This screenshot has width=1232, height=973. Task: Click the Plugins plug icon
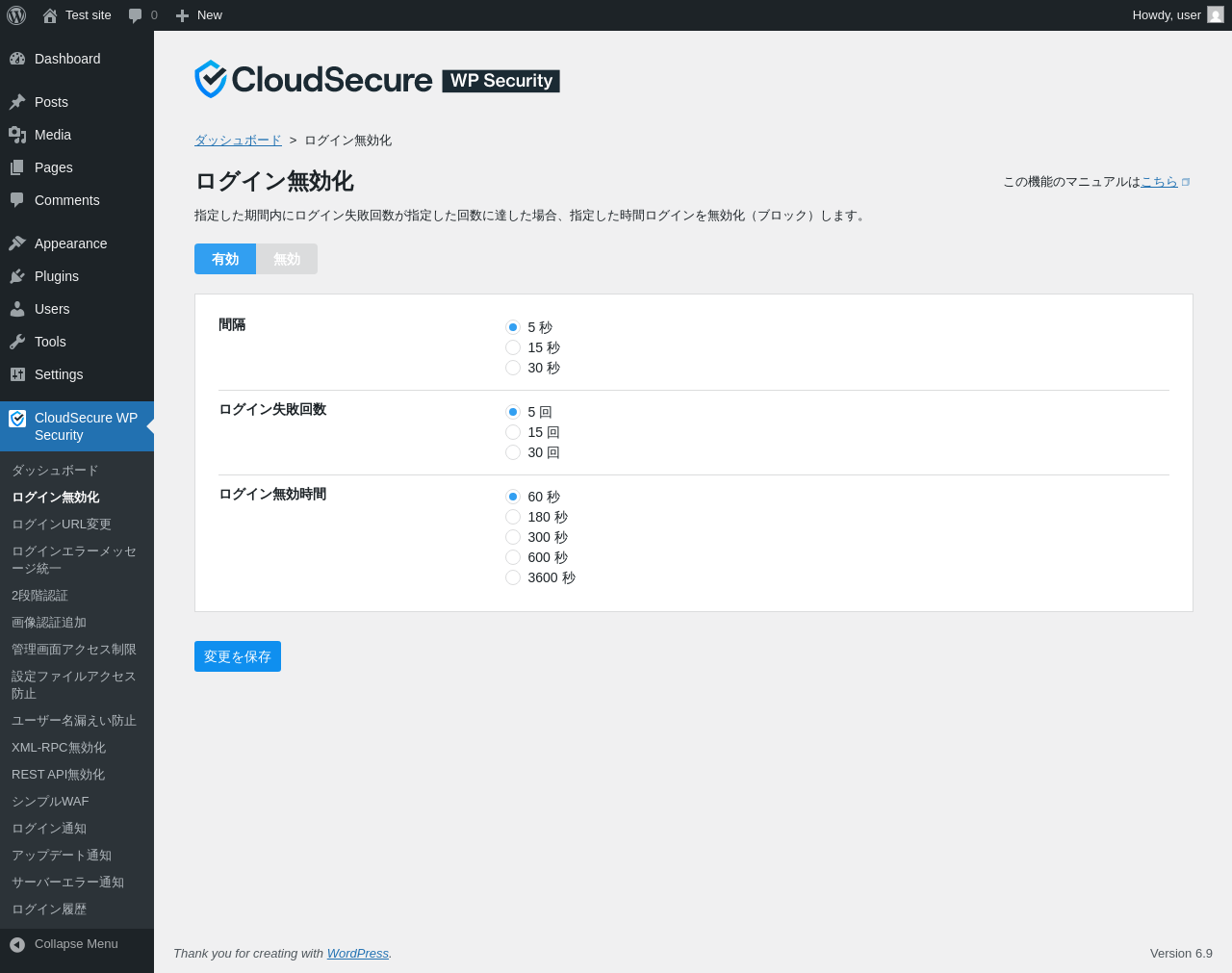click(17, 276)
